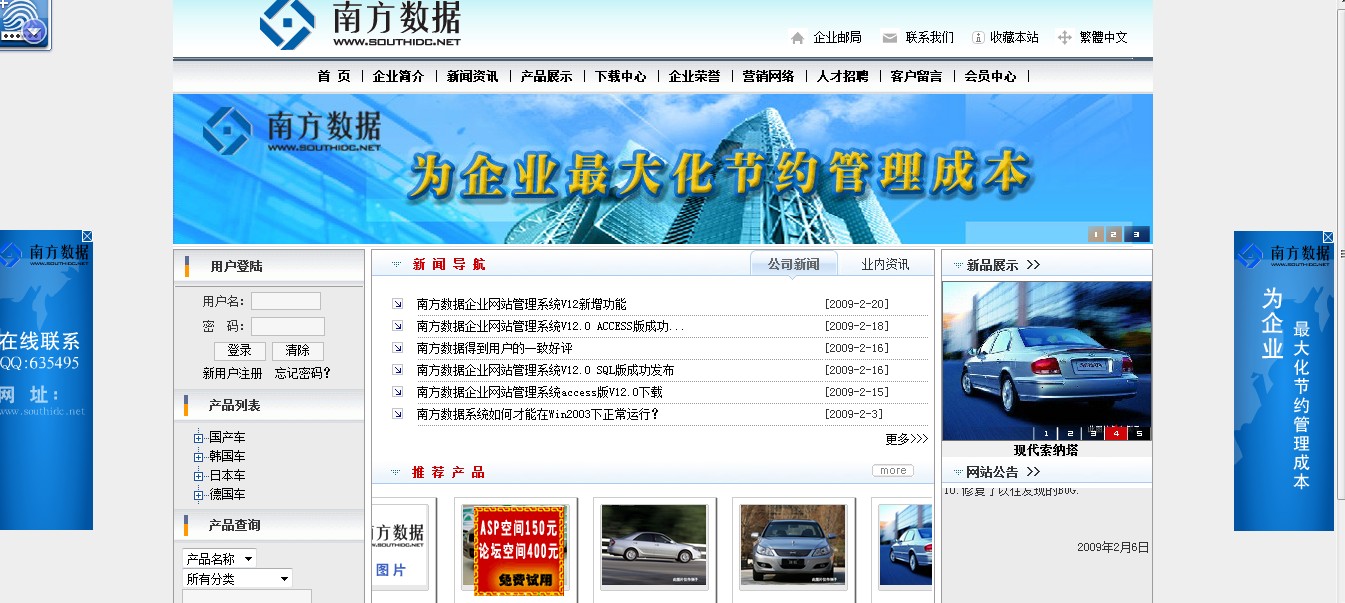Focus the 用户名 input field

point(286,301)
